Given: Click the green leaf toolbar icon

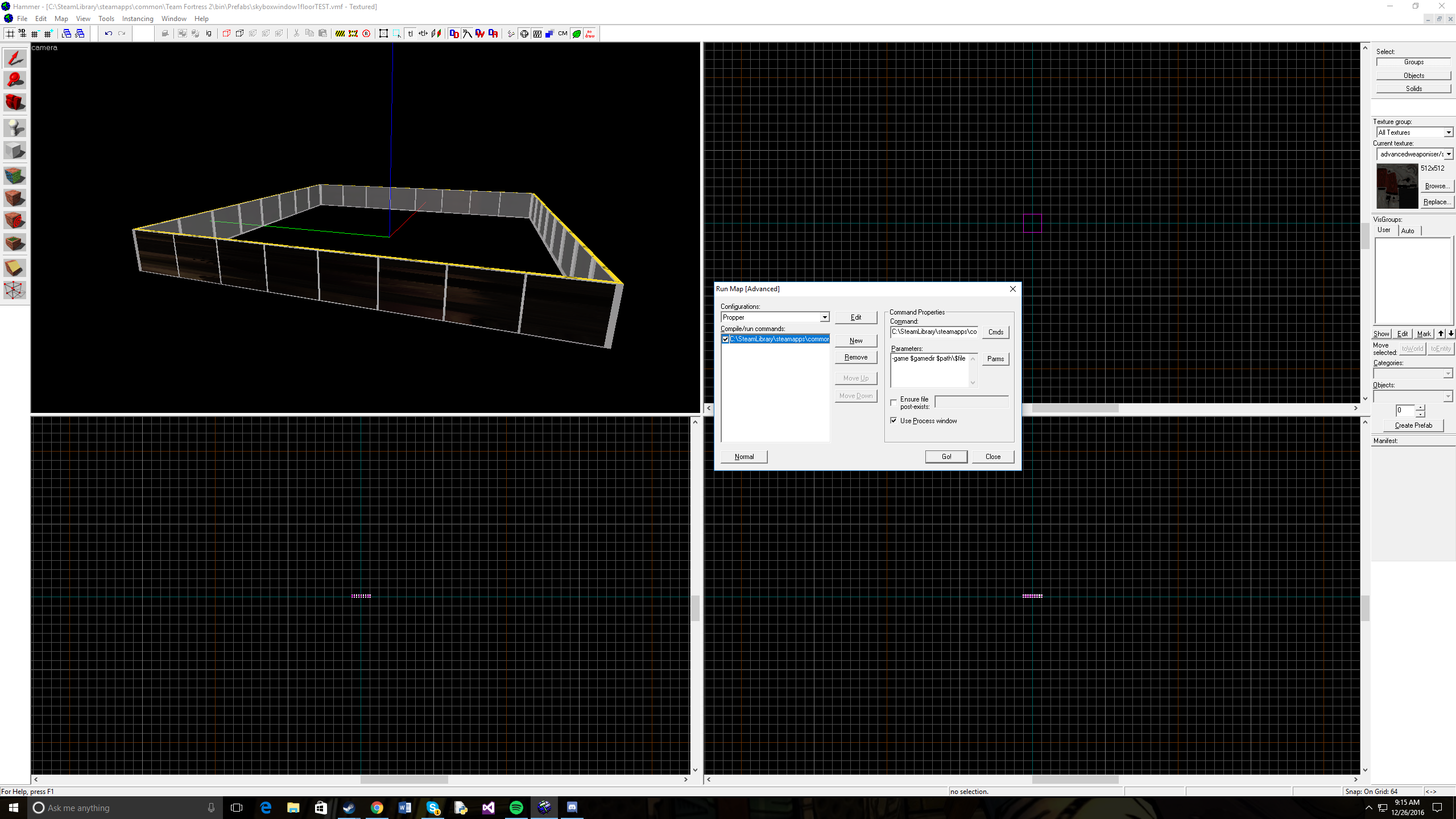Looking at the screenshot, I should click(577, 34).
